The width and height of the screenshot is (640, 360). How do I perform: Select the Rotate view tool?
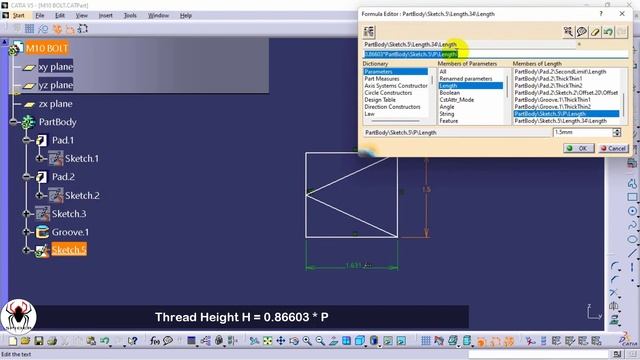click(x=294, y=340)
